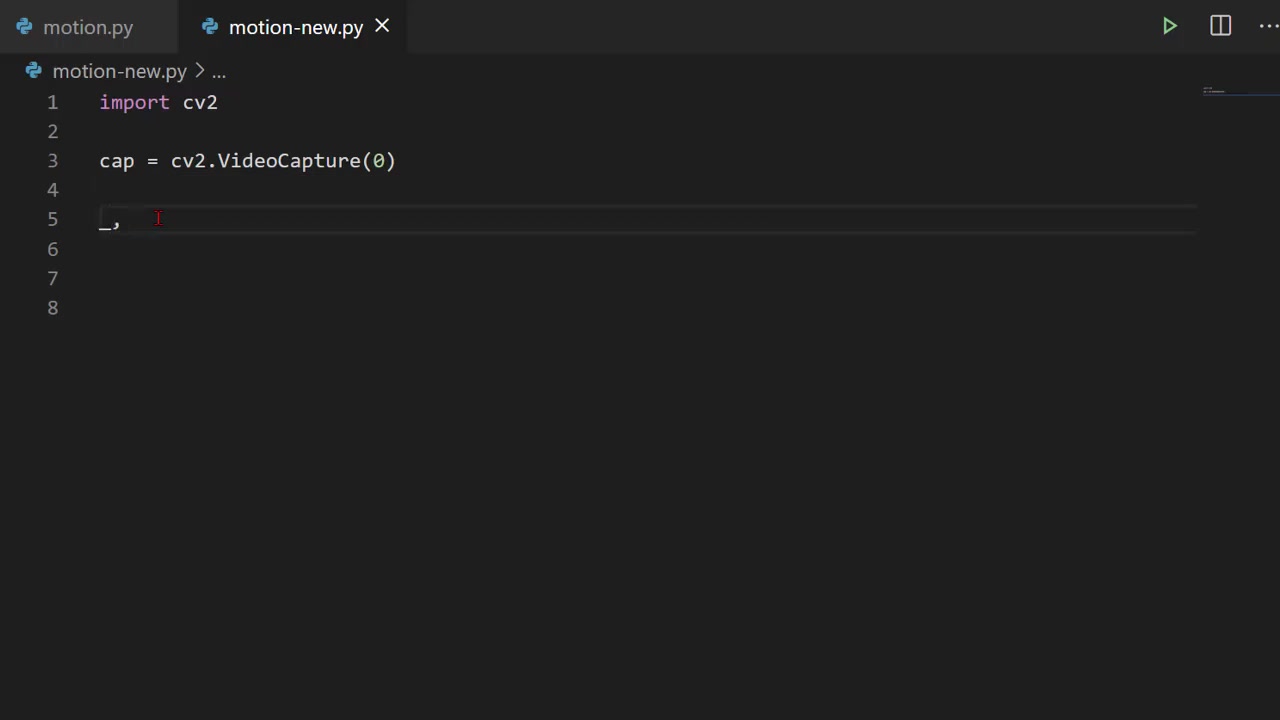Click the Split Editor Right icon
Screen dimensions: 1280x720
point(1220,26)
